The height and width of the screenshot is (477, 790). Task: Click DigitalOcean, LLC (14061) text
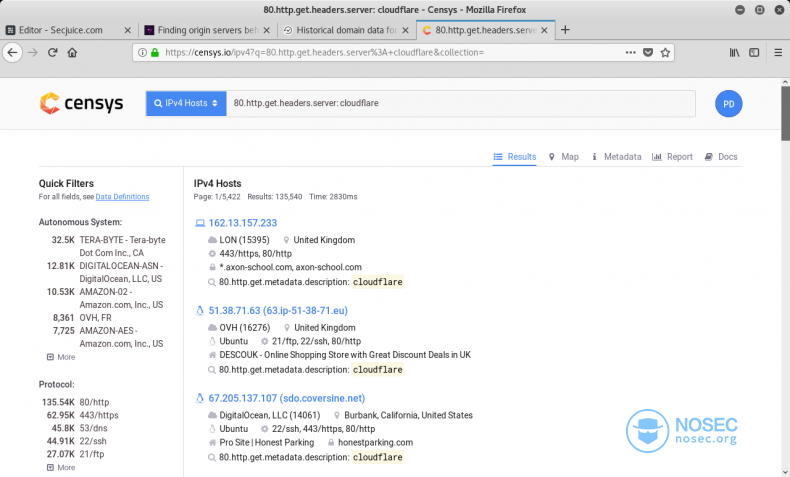pos(270,415)
